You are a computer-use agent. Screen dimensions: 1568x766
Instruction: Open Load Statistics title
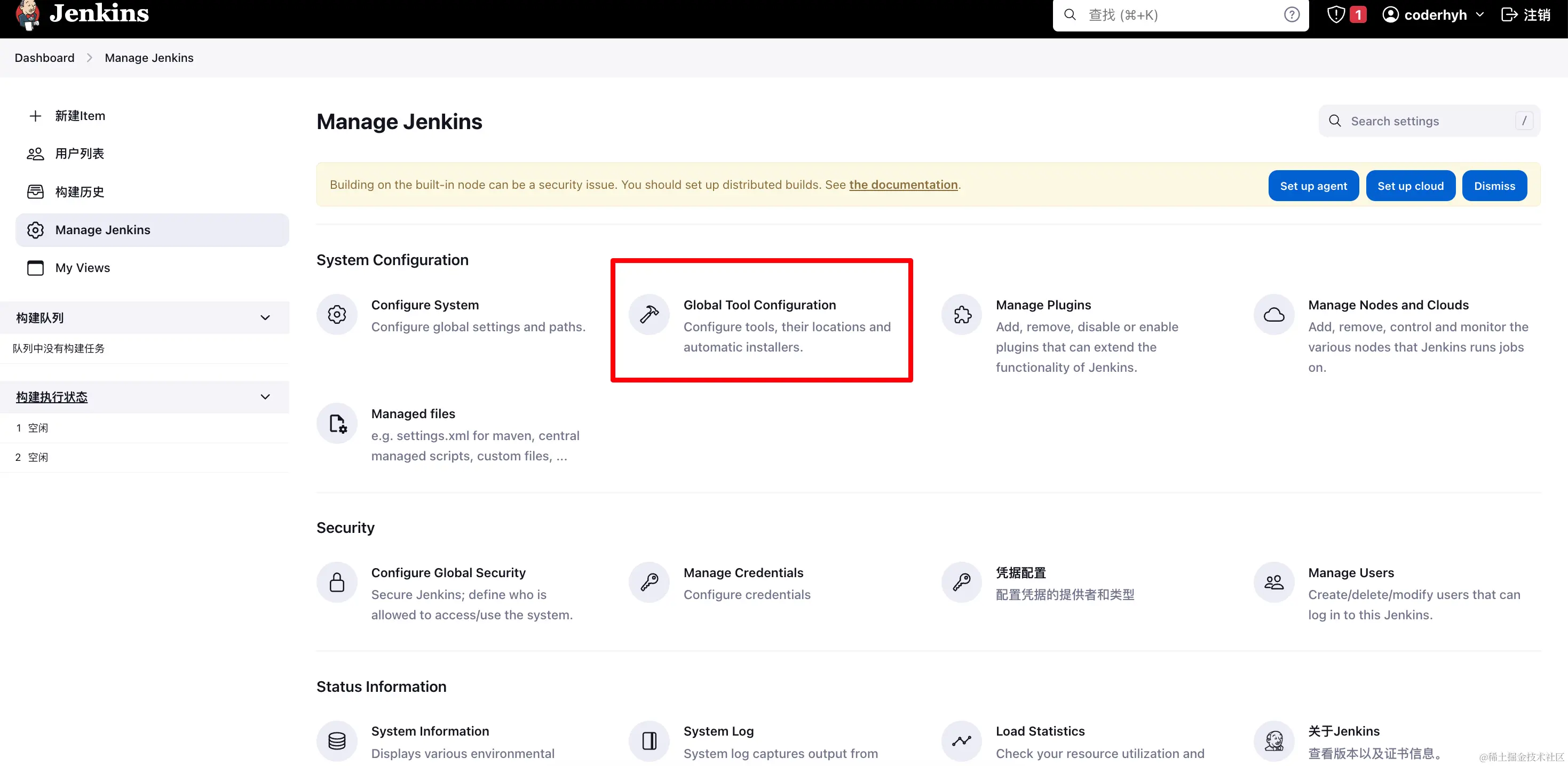point(1040,731)
